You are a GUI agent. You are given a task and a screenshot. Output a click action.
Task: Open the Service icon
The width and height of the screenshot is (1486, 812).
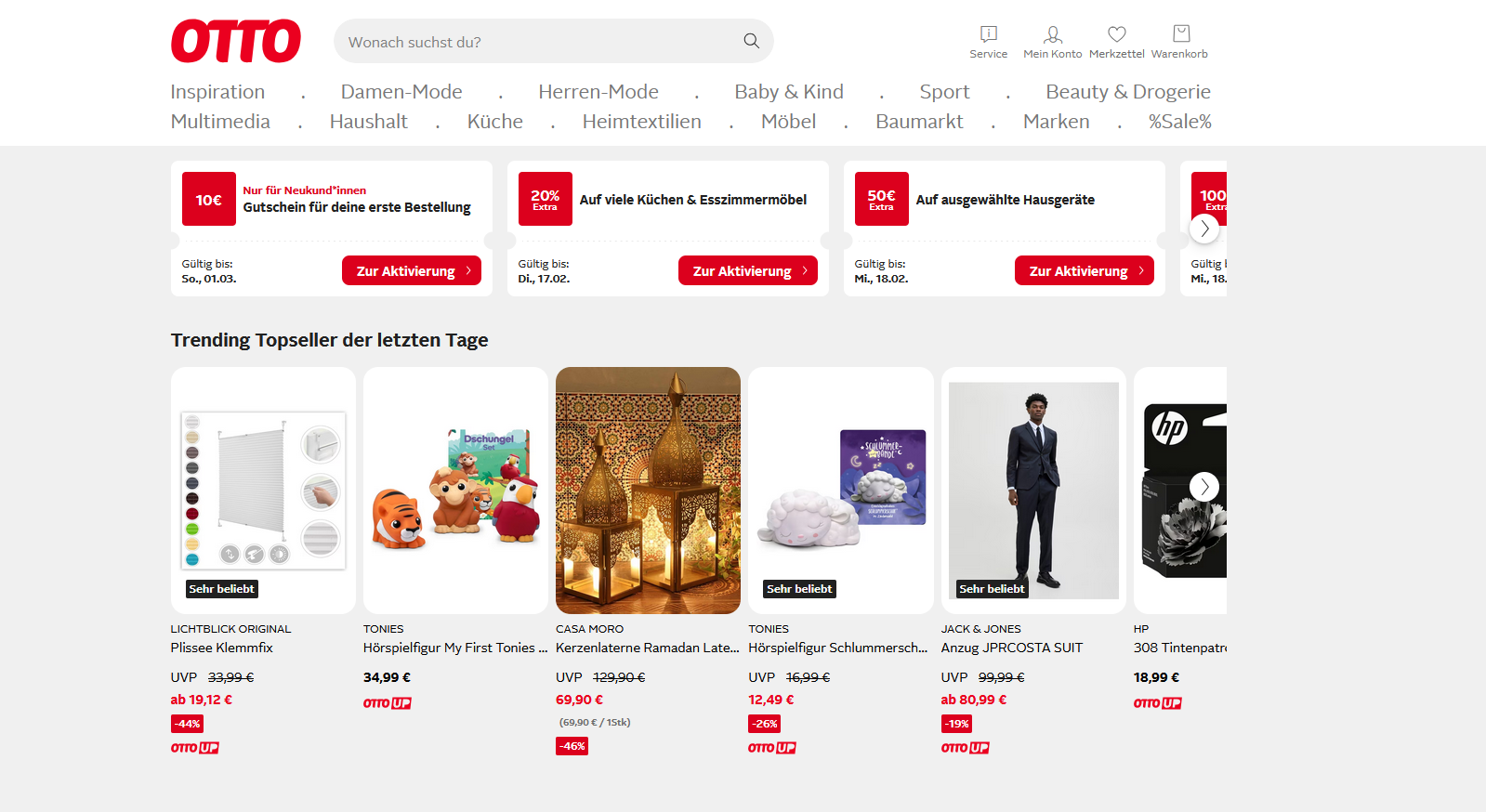point(988,41)
